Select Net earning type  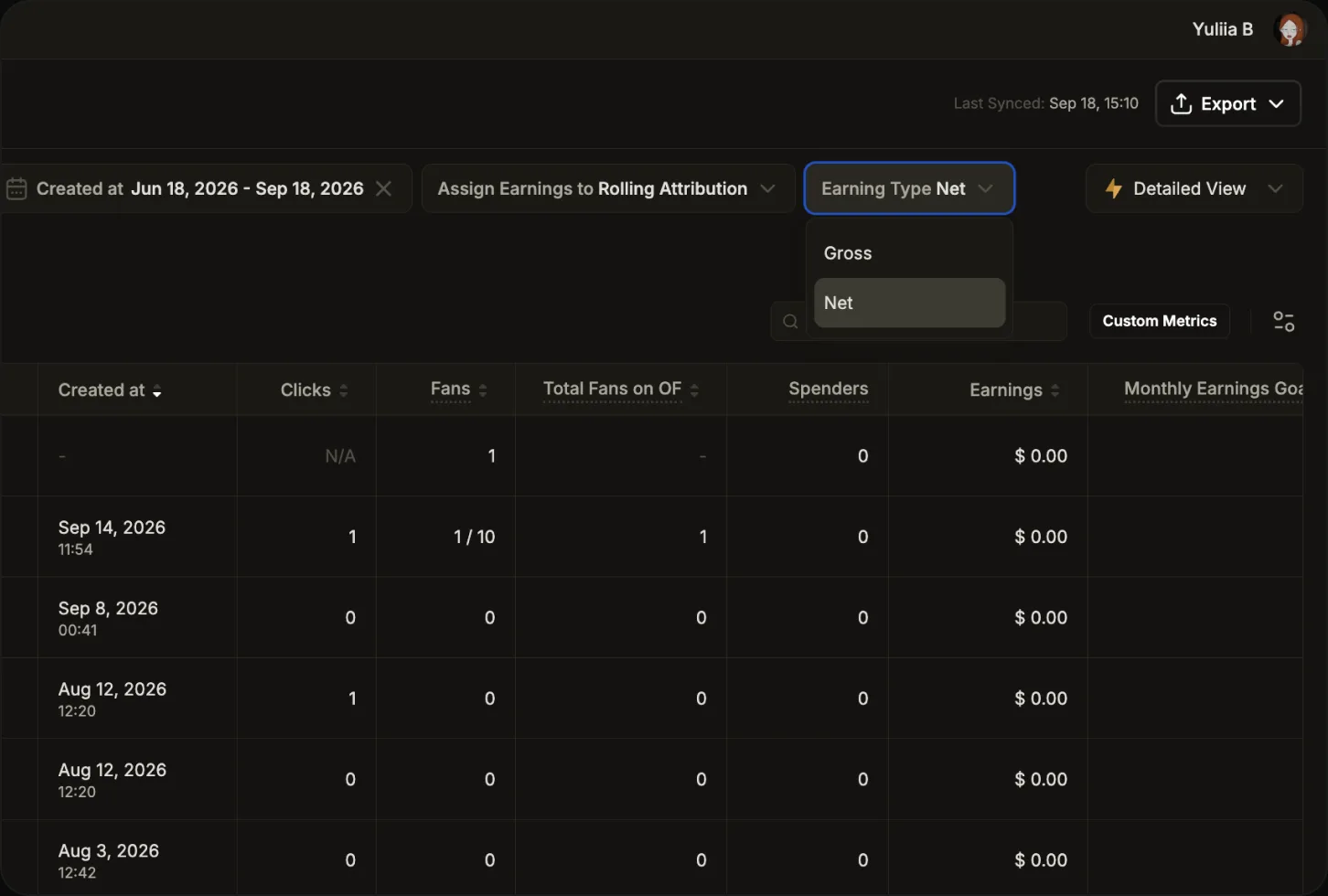[909, 303]
